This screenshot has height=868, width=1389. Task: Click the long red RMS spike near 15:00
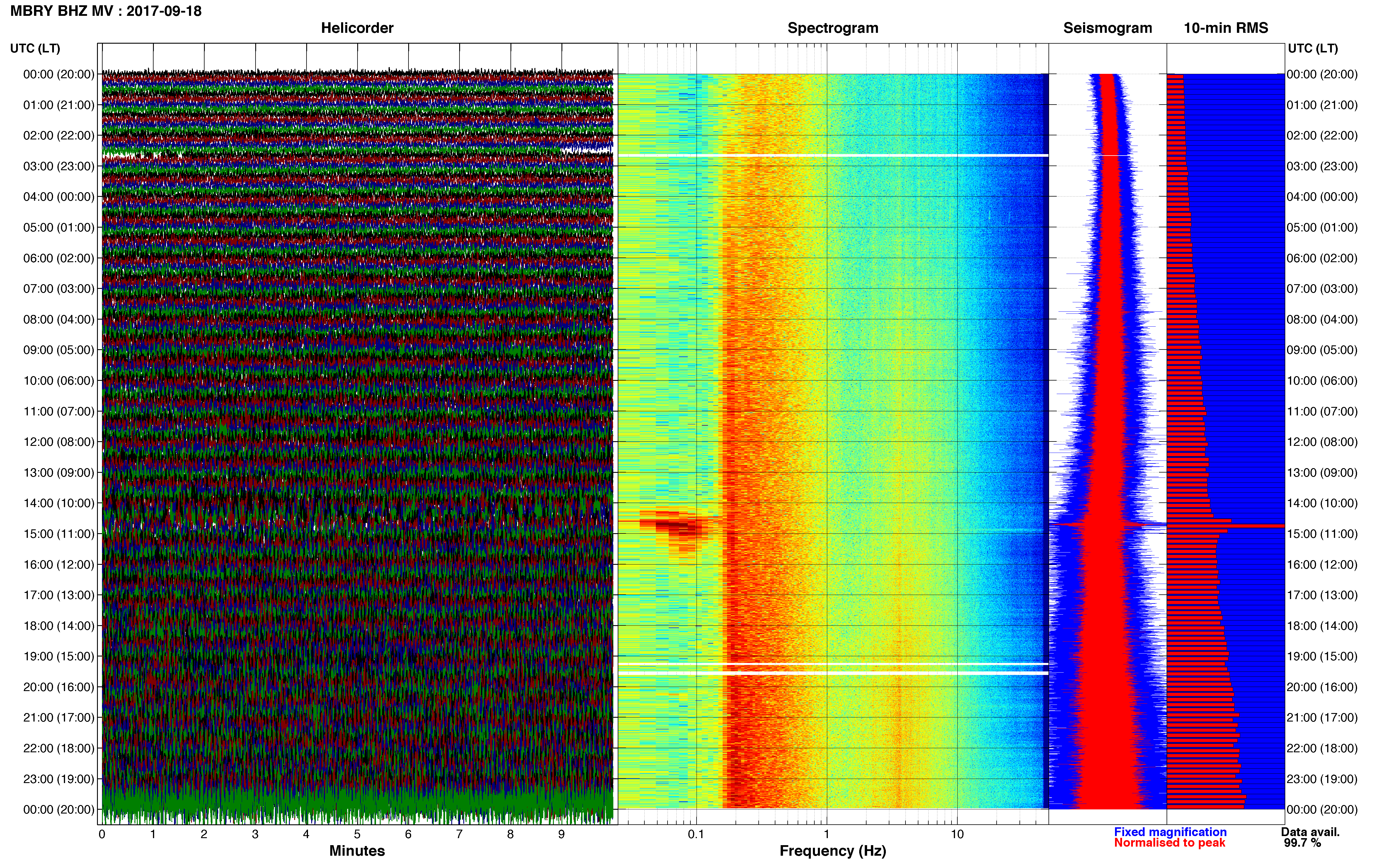tap(1225, 526)
